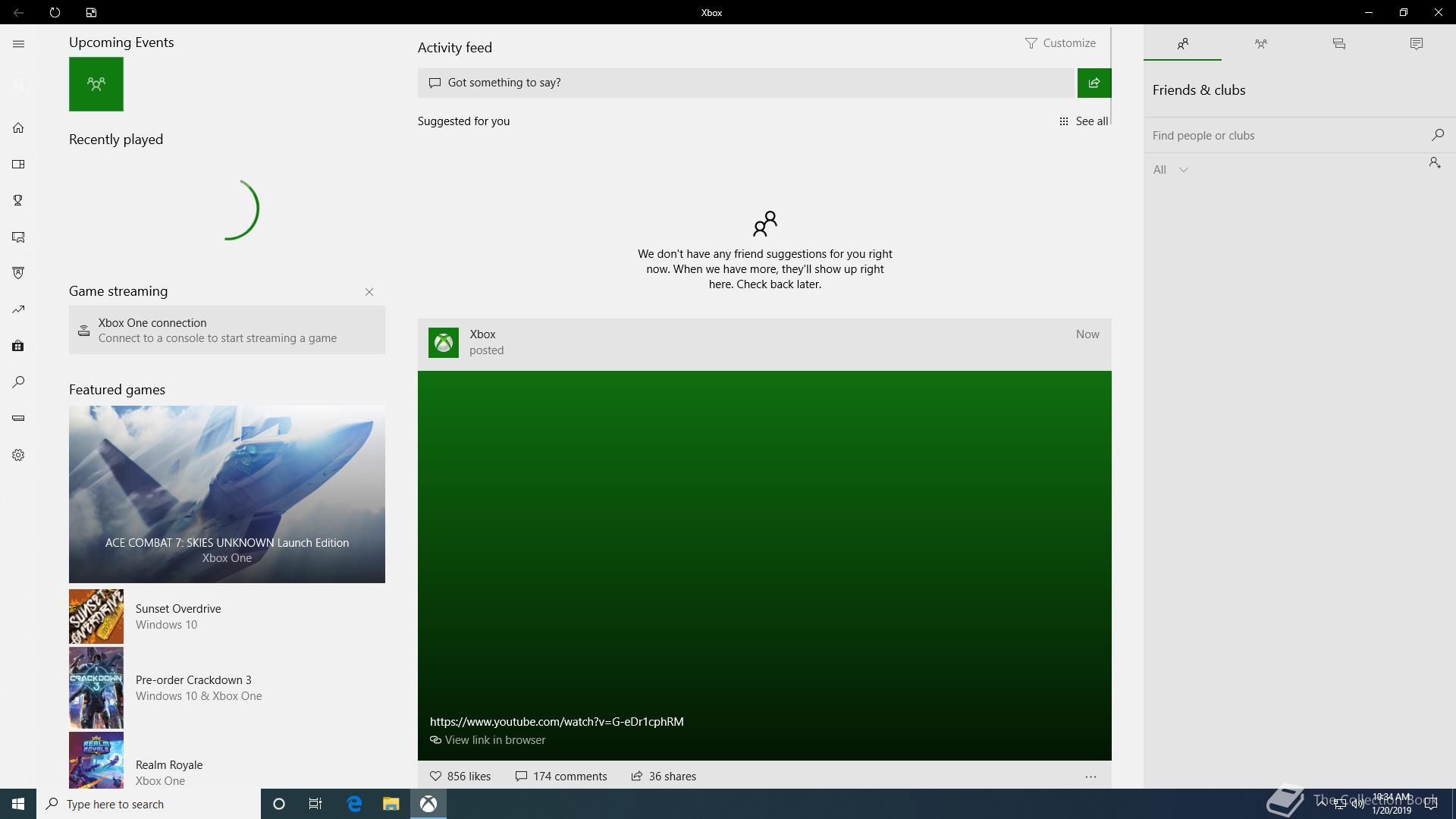Click the search magnifier in Friends panel
Screen dimensions: 1456x819
pos(1437,135)
